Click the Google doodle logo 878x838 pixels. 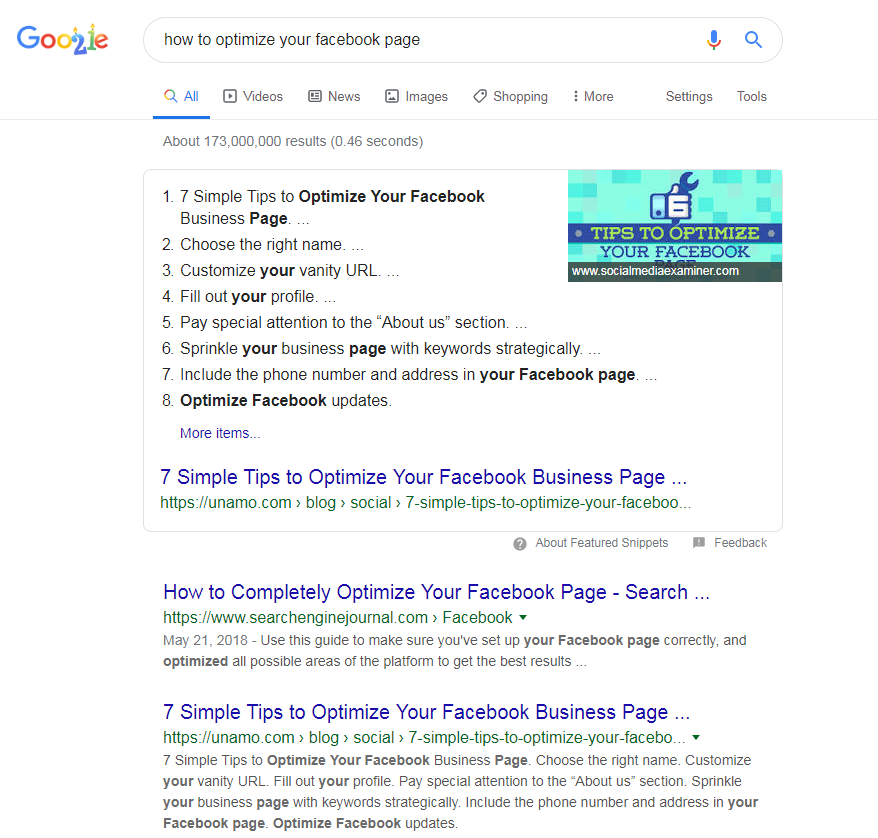click(x=63, y=39)
